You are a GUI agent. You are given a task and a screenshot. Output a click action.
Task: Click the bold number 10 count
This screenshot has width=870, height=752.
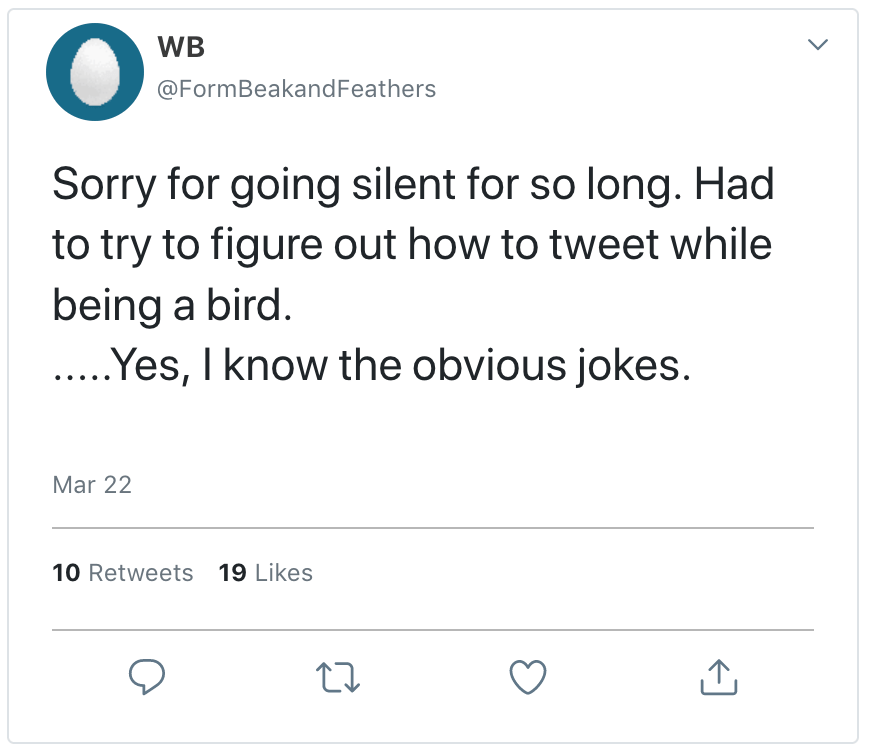coord(66,573)
